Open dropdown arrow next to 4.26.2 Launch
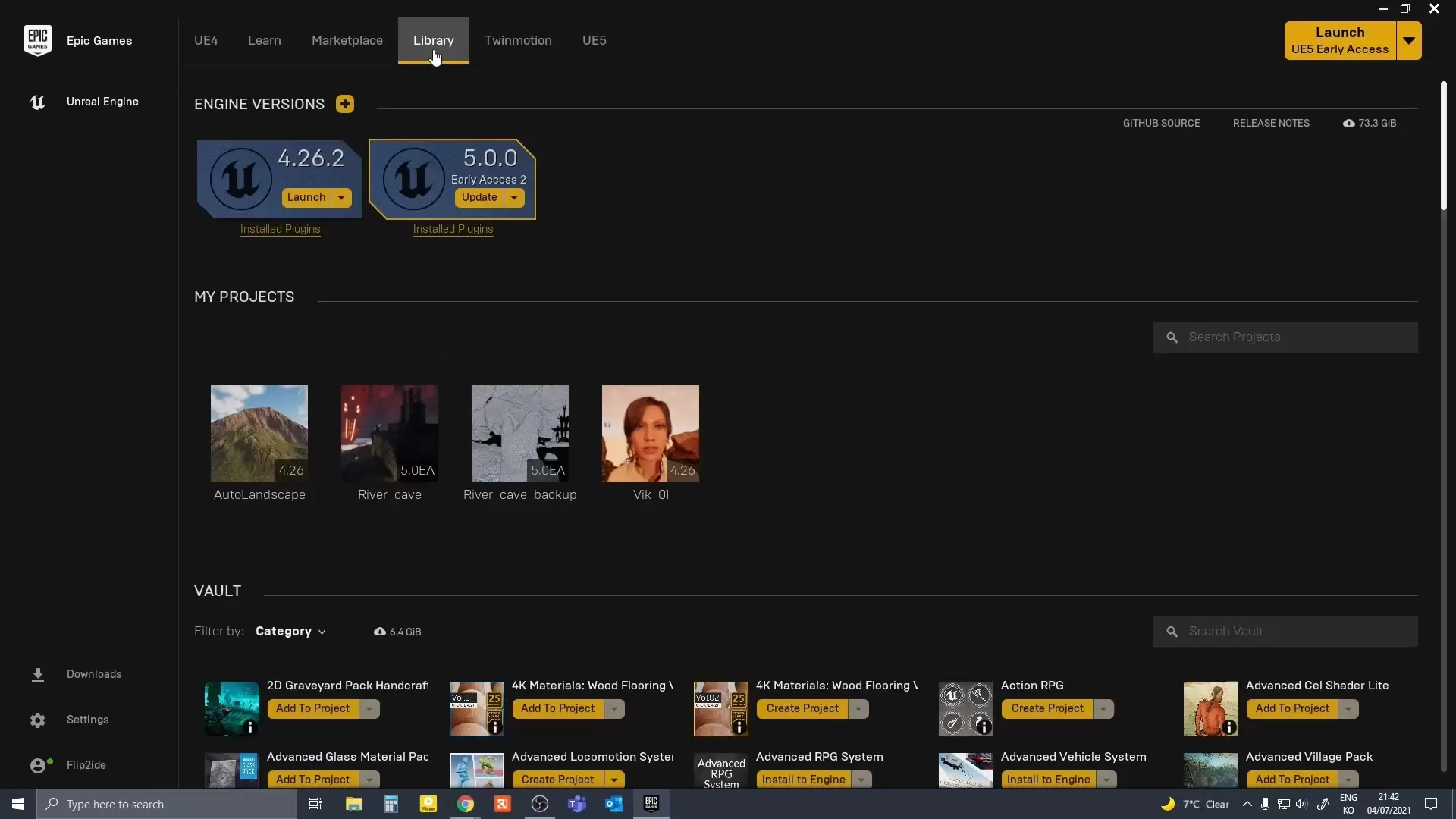Screen dimensions: 1456x819 [341, 198]
